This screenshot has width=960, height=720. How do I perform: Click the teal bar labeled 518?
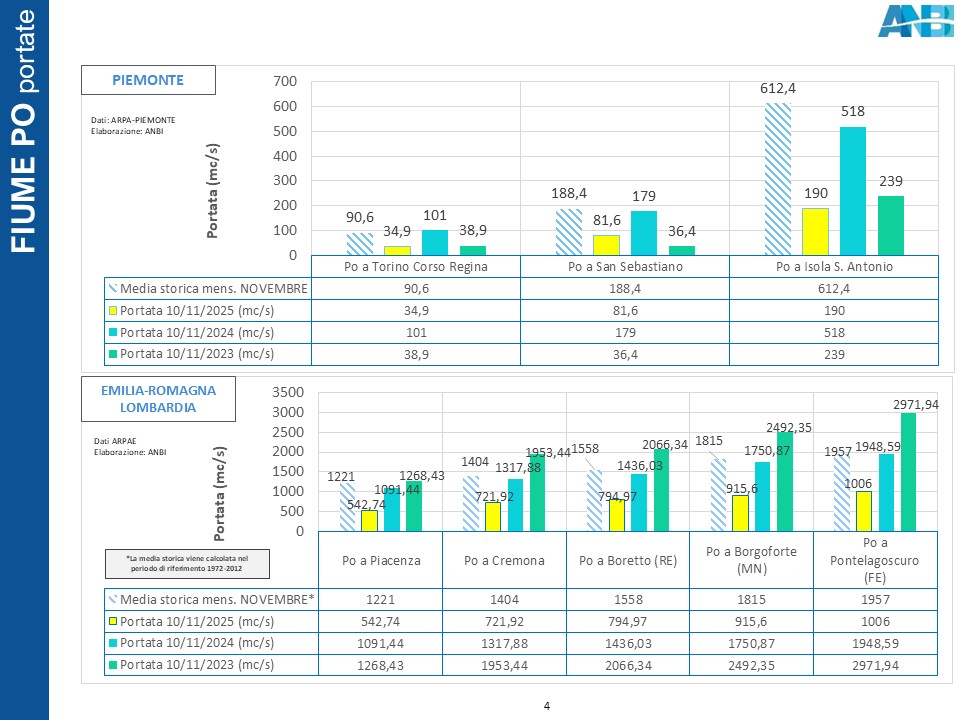[852, 191]
